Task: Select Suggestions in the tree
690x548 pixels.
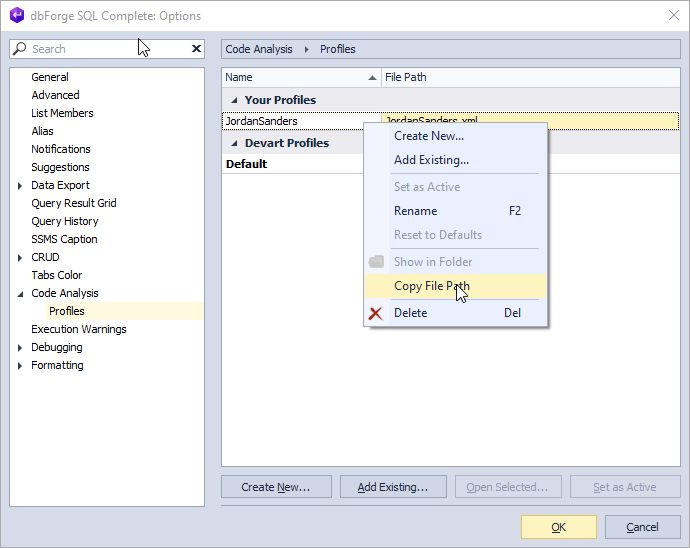Action: click(x=60, y=167)
